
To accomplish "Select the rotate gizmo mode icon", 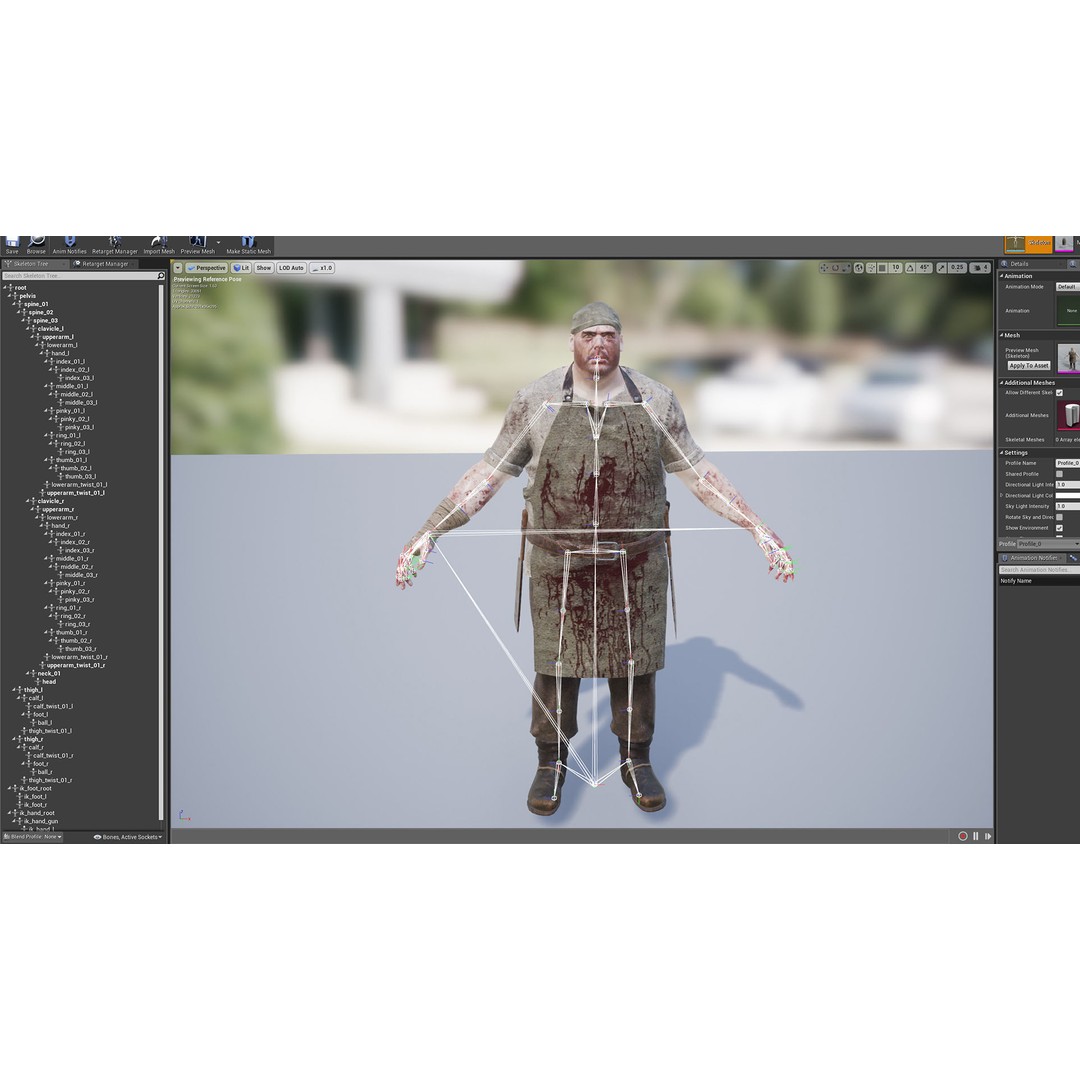I will click(835, 268).
